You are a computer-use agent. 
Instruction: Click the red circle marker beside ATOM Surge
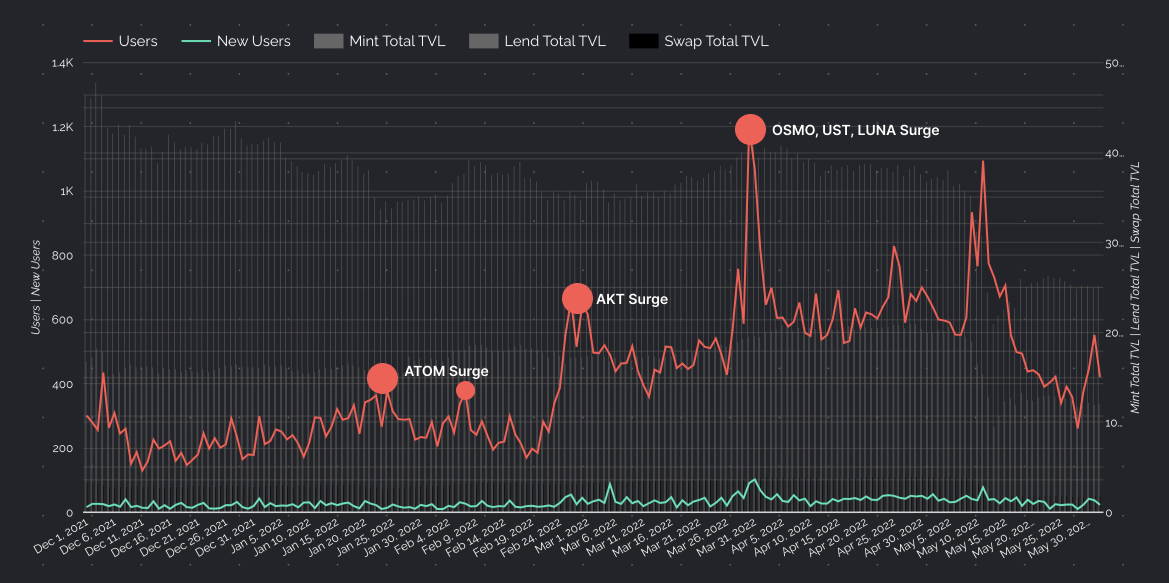point(382,378)
